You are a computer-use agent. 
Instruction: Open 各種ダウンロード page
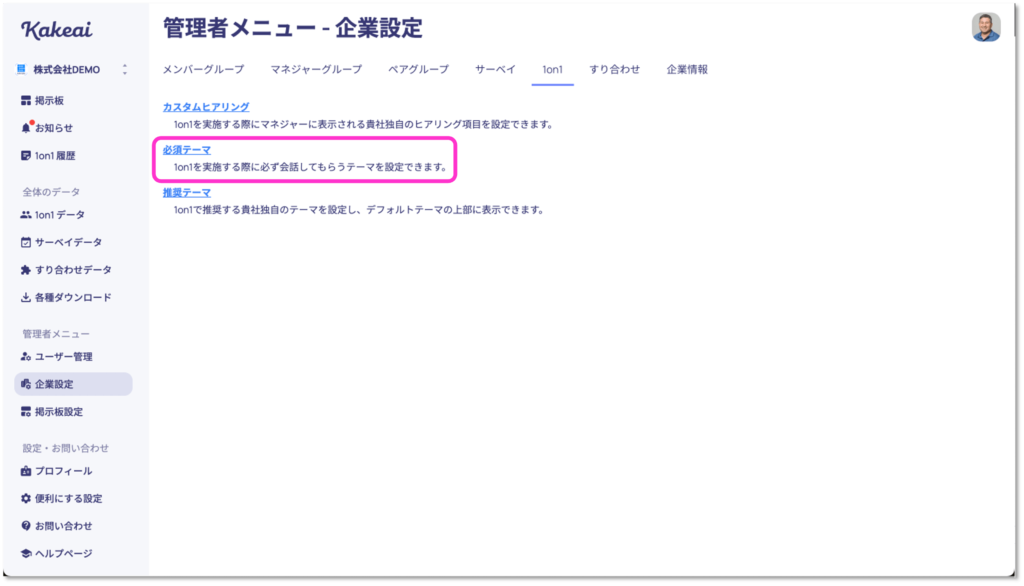click(73, 297)
